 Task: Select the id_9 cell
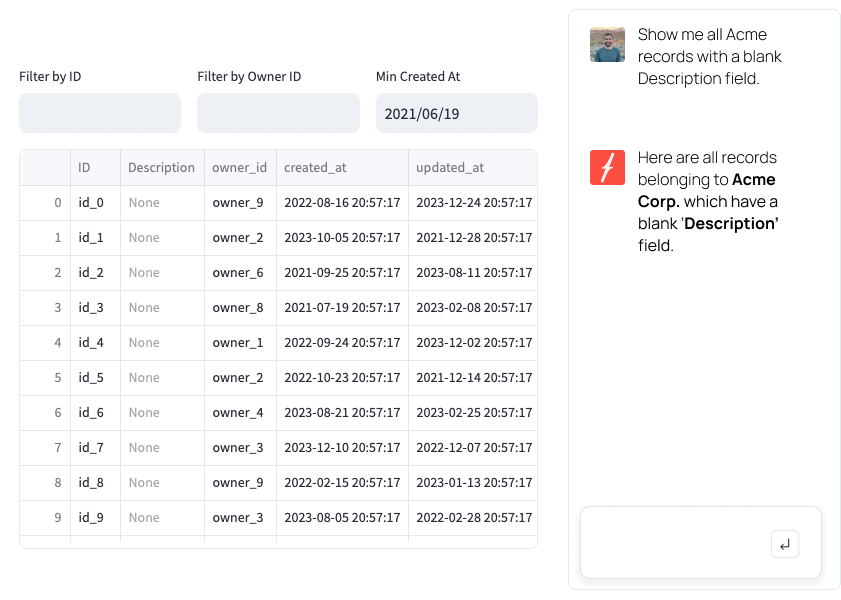tap(91, 518)
